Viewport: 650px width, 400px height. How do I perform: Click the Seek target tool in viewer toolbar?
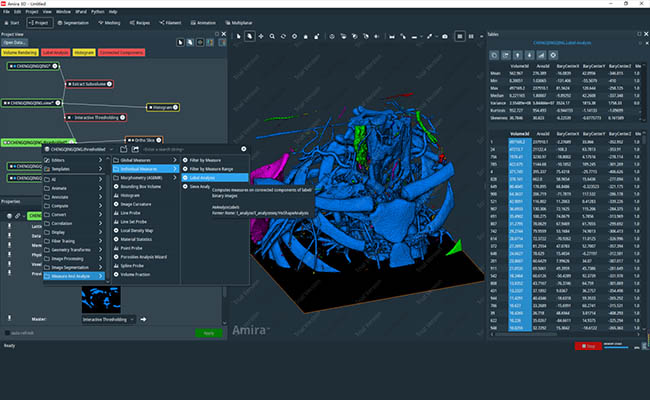point(294,36)
